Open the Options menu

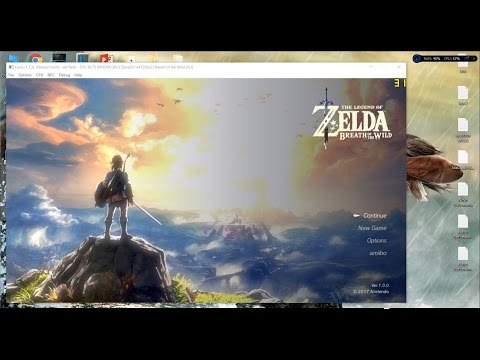pos(25,75)
